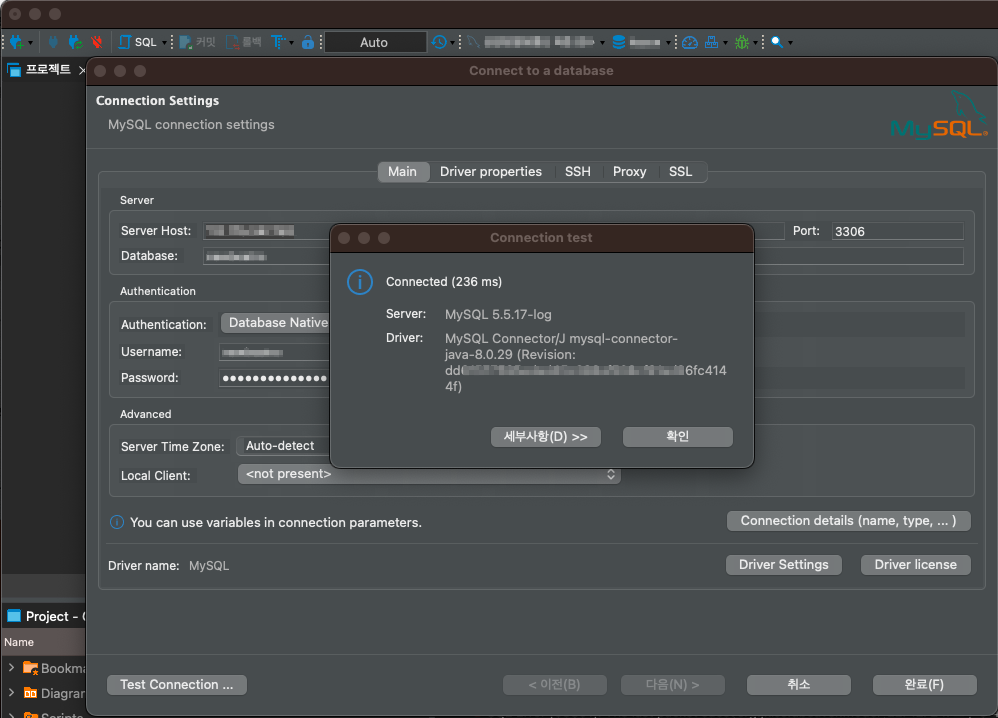This screenshot has height=718, width=998.
Task: Click the transaction log clock icon
Action: pos(439,42)
